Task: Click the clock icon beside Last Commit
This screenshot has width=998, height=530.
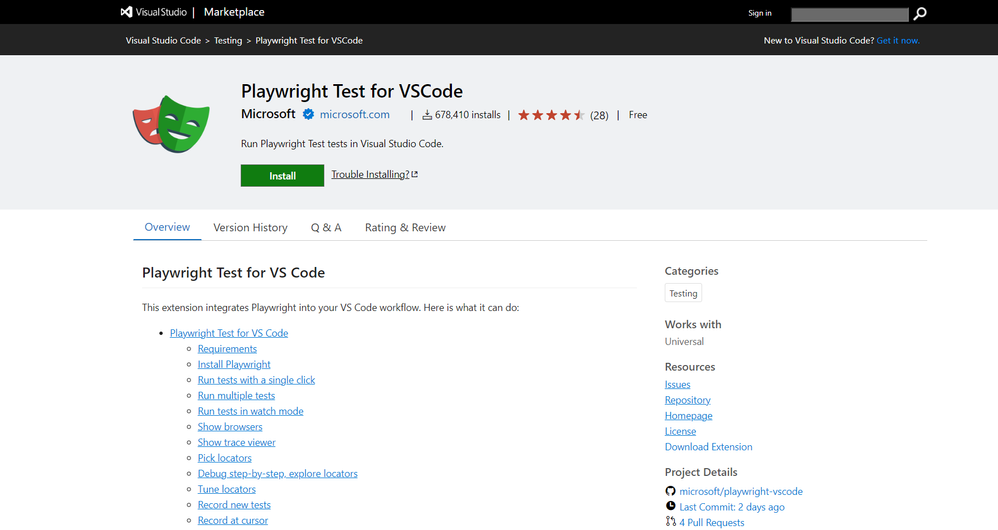Action: (x=670, y=506)
